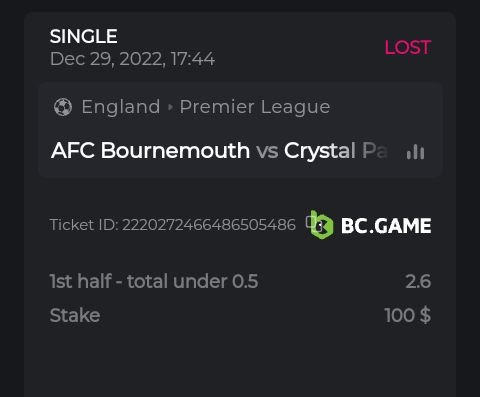The width and height of the screenshot is (480, 397).
Task: Select the truncated Crystal Pa team name
Action: (336, 151)
